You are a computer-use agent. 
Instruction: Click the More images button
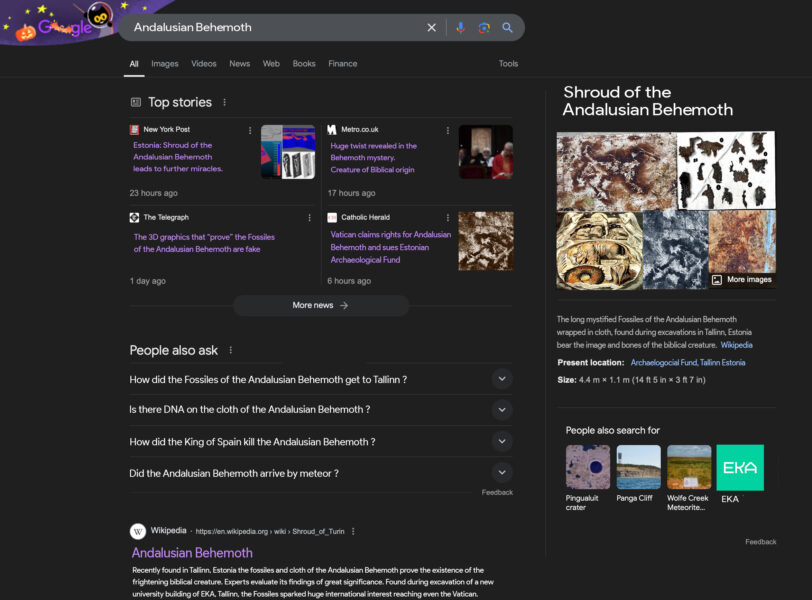742,280
